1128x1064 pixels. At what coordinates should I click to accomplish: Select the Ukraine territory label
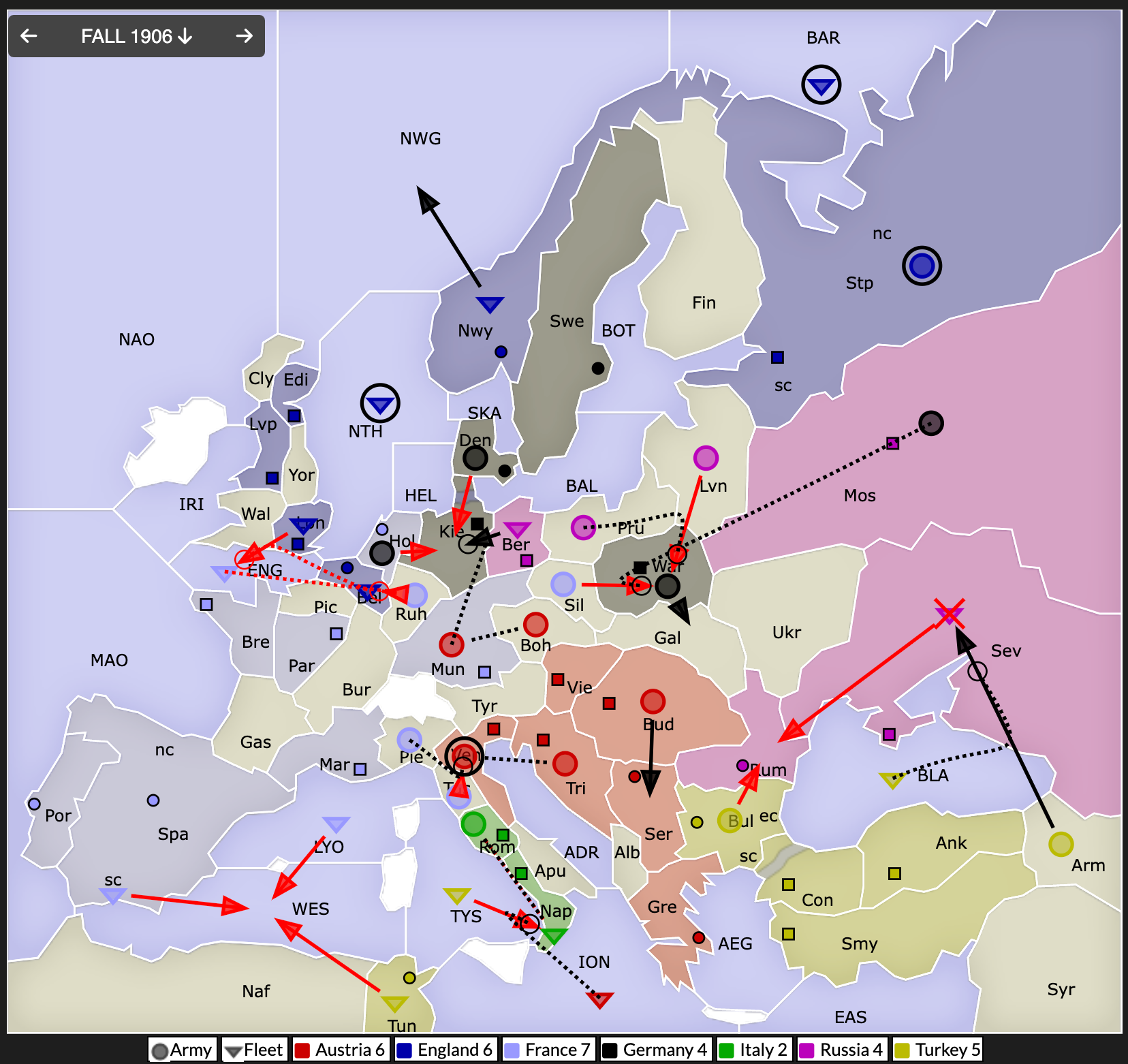click(x=786, y=632)
